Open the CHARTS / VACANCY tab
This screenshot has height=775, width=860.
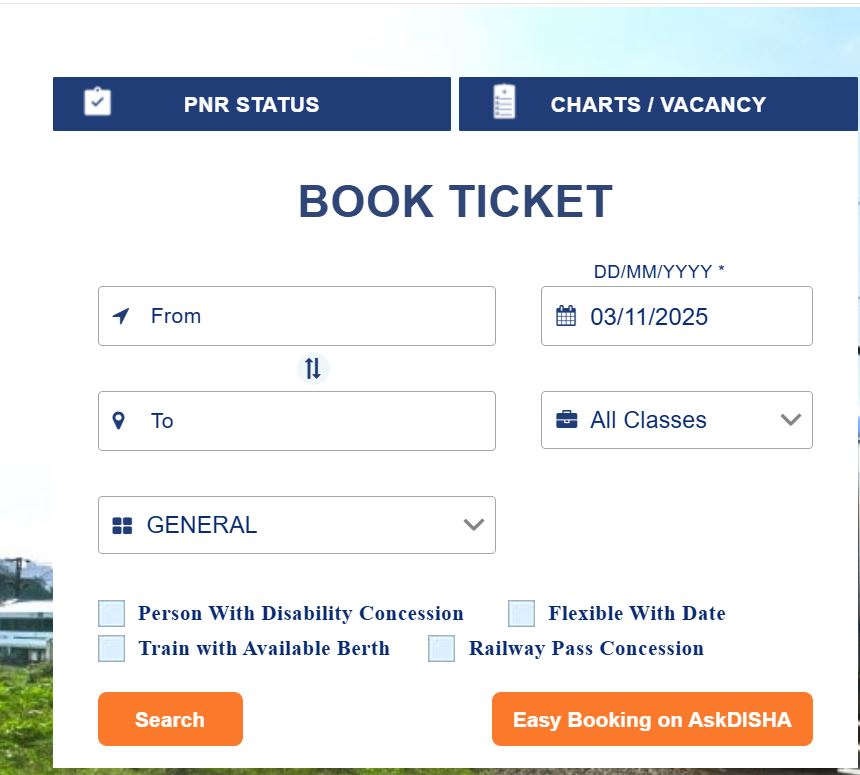click(657, 103)
